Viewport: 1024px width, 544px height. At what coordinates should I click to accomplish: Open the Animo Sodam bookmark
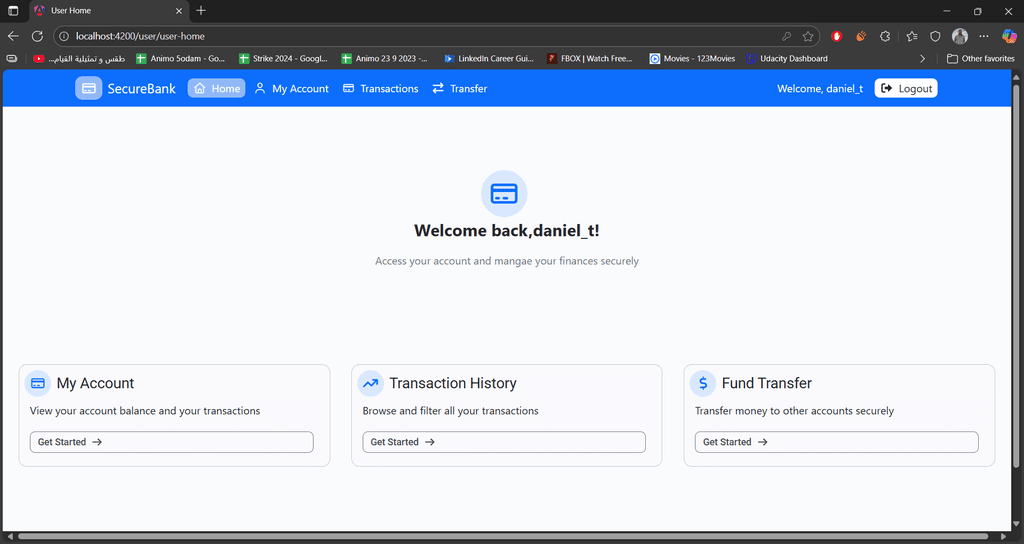[x=180, y=59]
